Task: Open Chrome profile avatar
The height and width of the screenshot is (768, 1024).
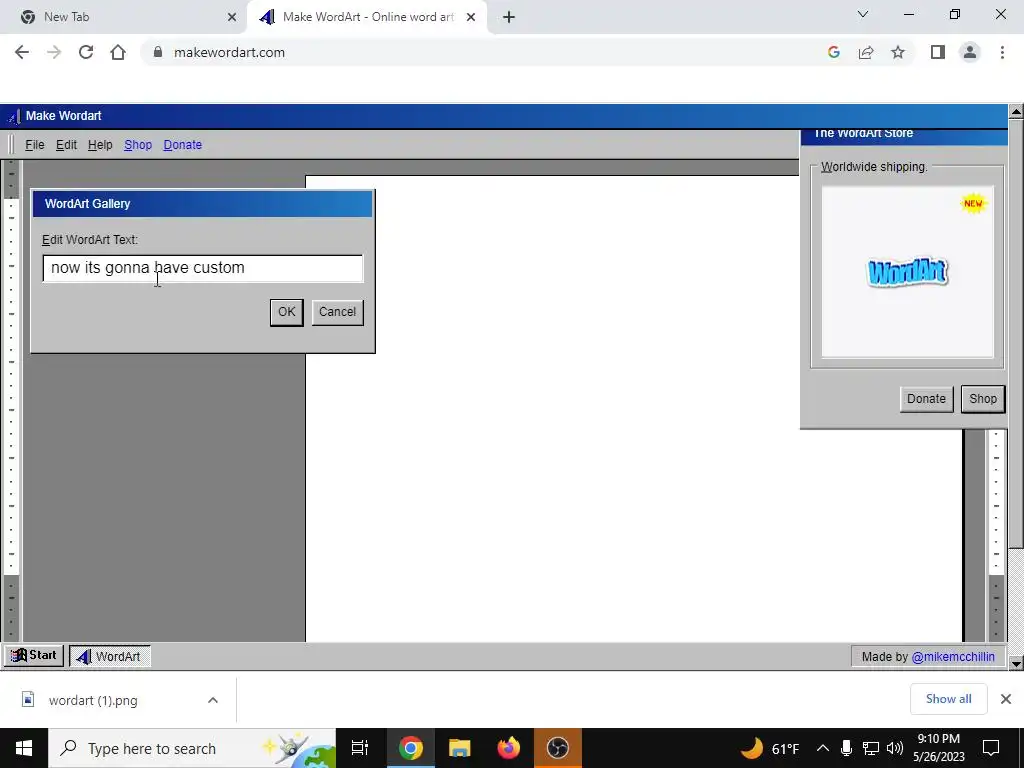Action: (x=970, y=52)
